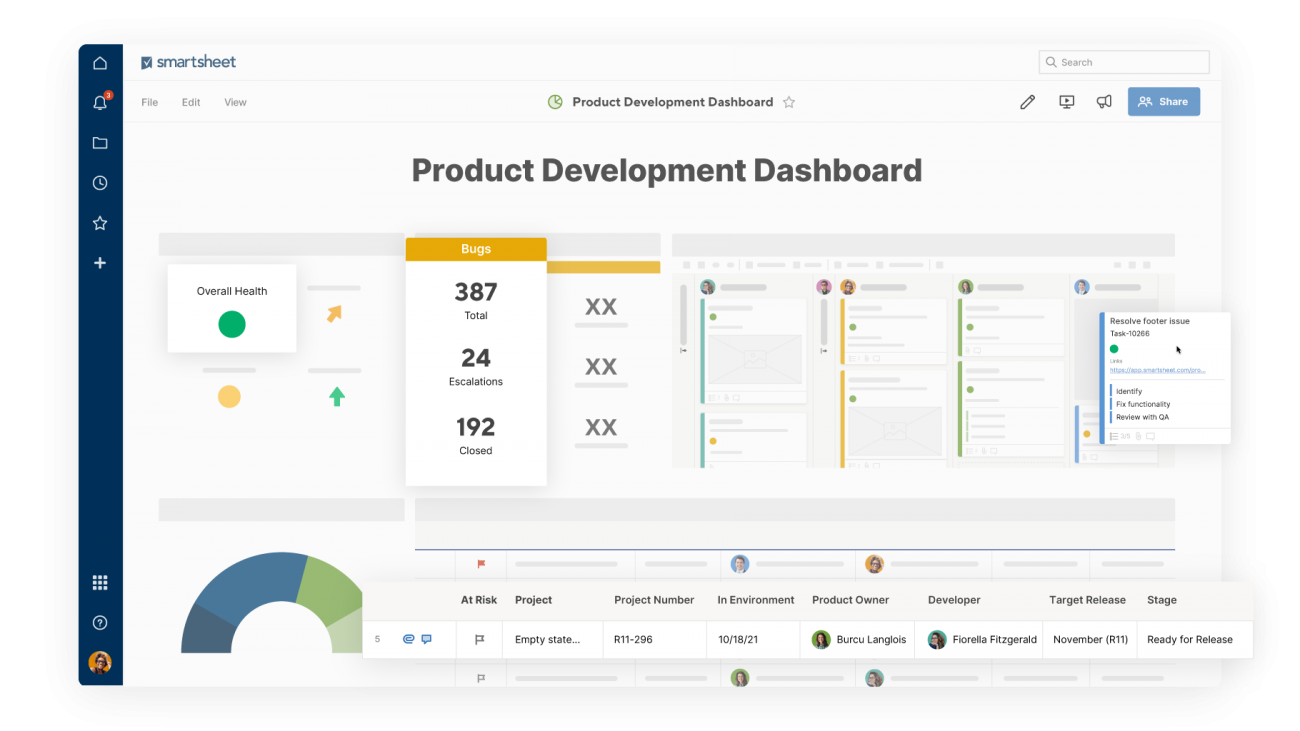View Favorites via the sidebar star icon
Screen dimensions: 1300x731
pos(99,222)
